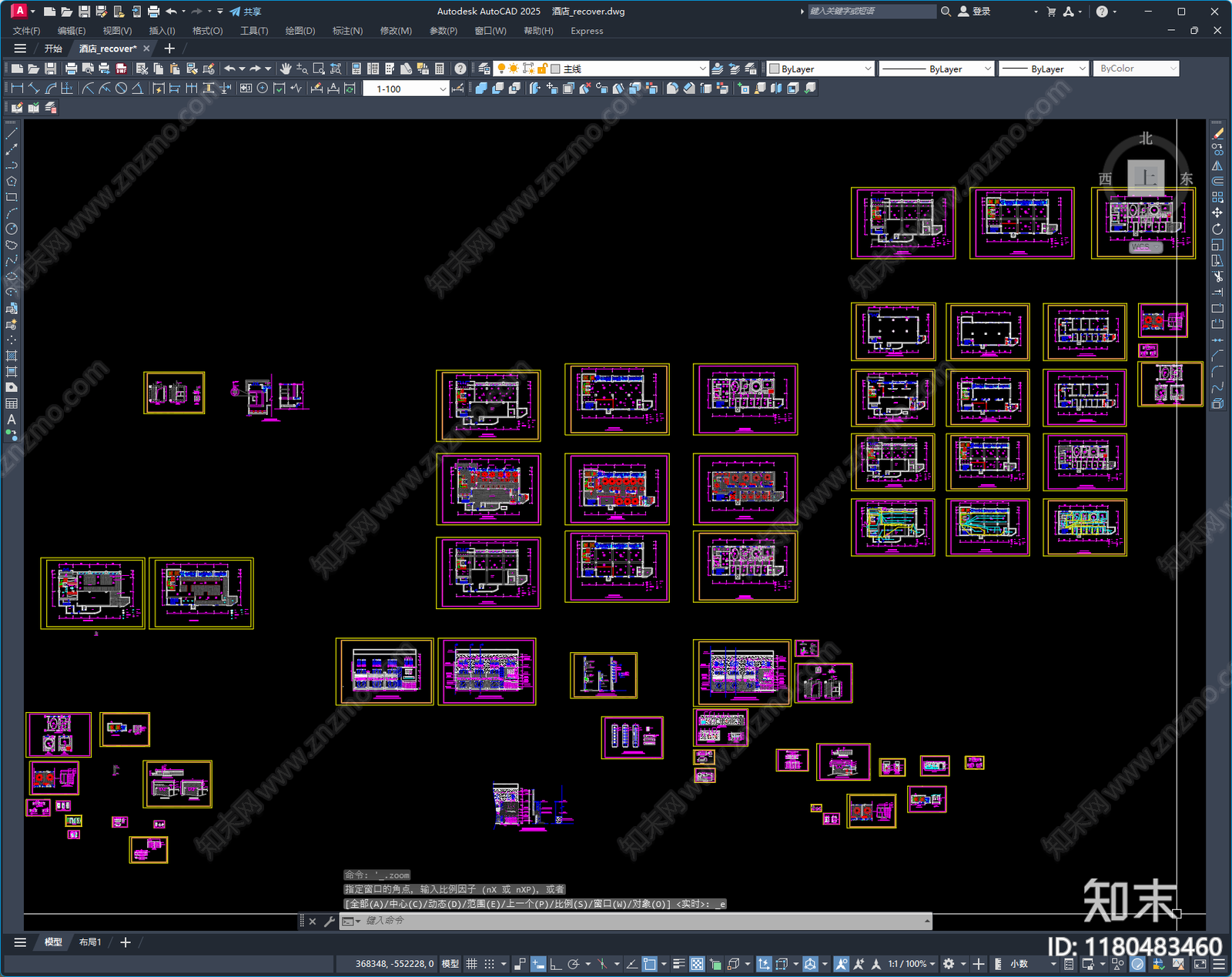Click the Mirror tool in modify toolbar
The image size is (1232, 977).
coord(1217,166)
